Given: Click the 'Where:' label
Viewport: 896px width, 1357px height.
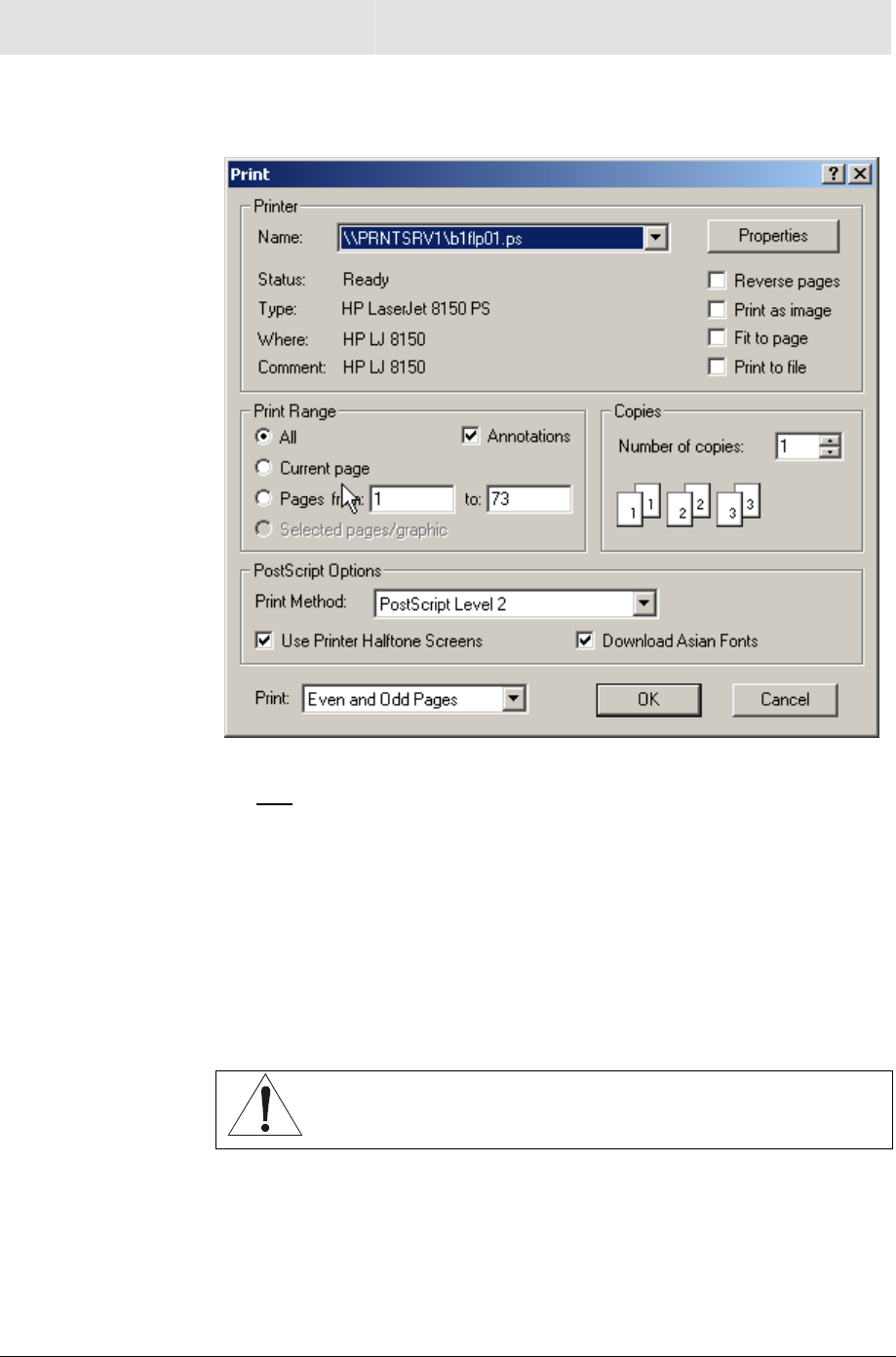Looking at the screenshot, I should (283, 339).
